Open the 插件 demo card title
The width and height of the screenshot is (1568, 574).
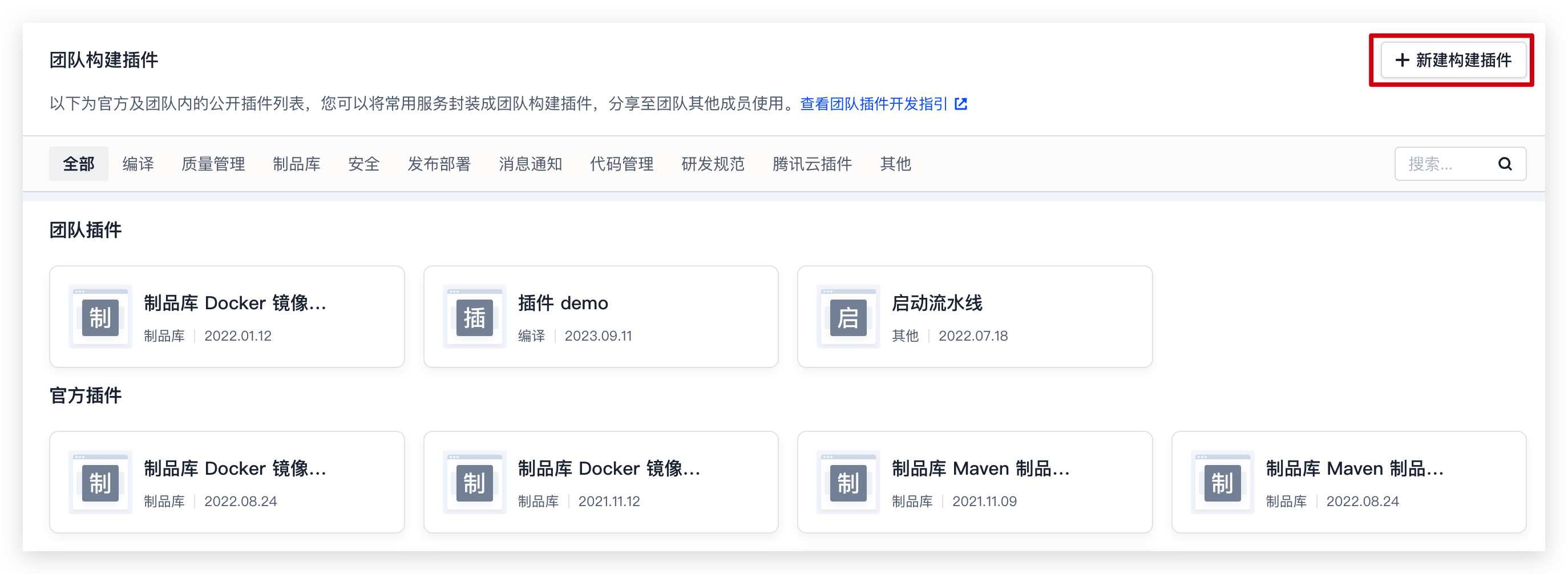point(563,302)
